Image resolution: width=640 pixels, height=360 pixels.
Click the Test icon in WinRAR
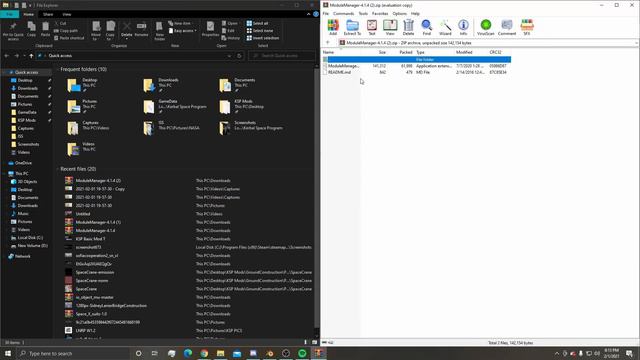tap(372, 27)
